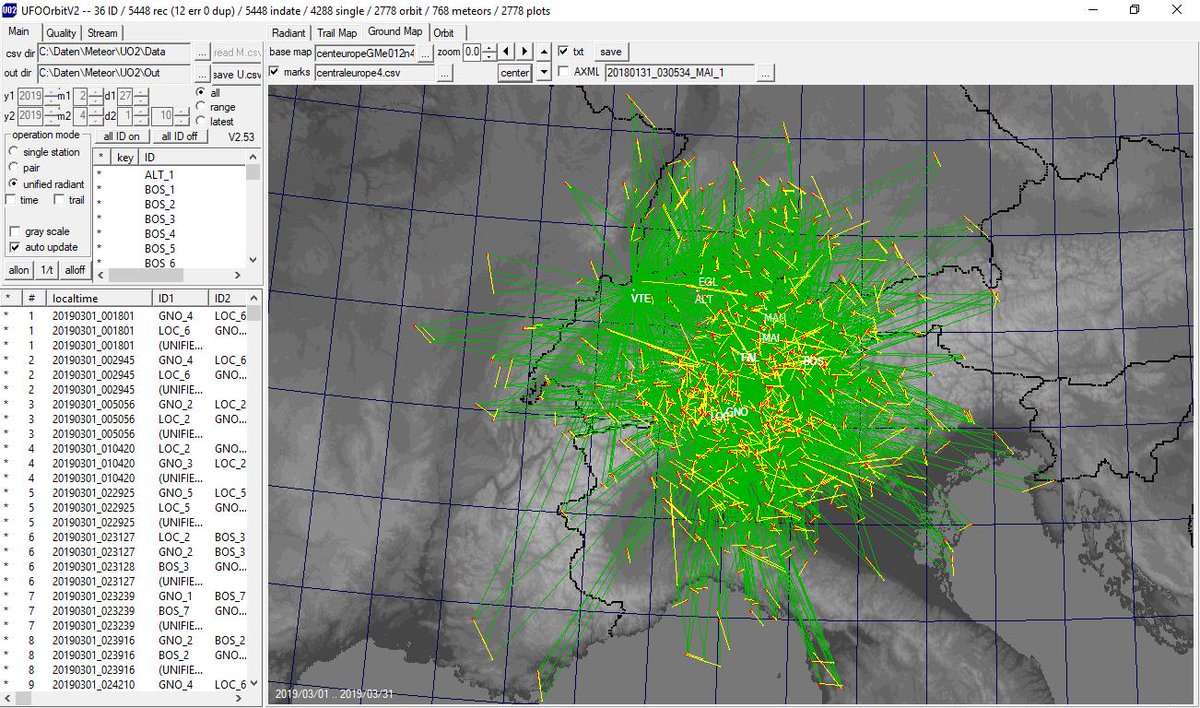This screenshot has height=708, width=1200.
Task: Switch to the Main tab
Action: 20,32
